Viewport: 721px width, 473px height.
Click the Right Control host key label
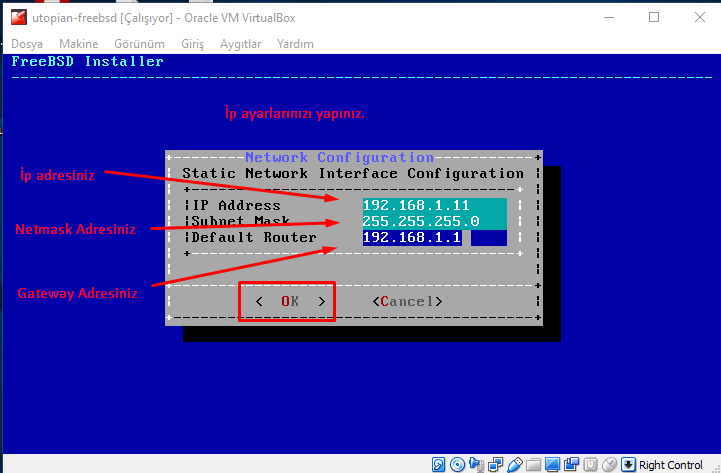pyautogui.click(x=670, y=465)
